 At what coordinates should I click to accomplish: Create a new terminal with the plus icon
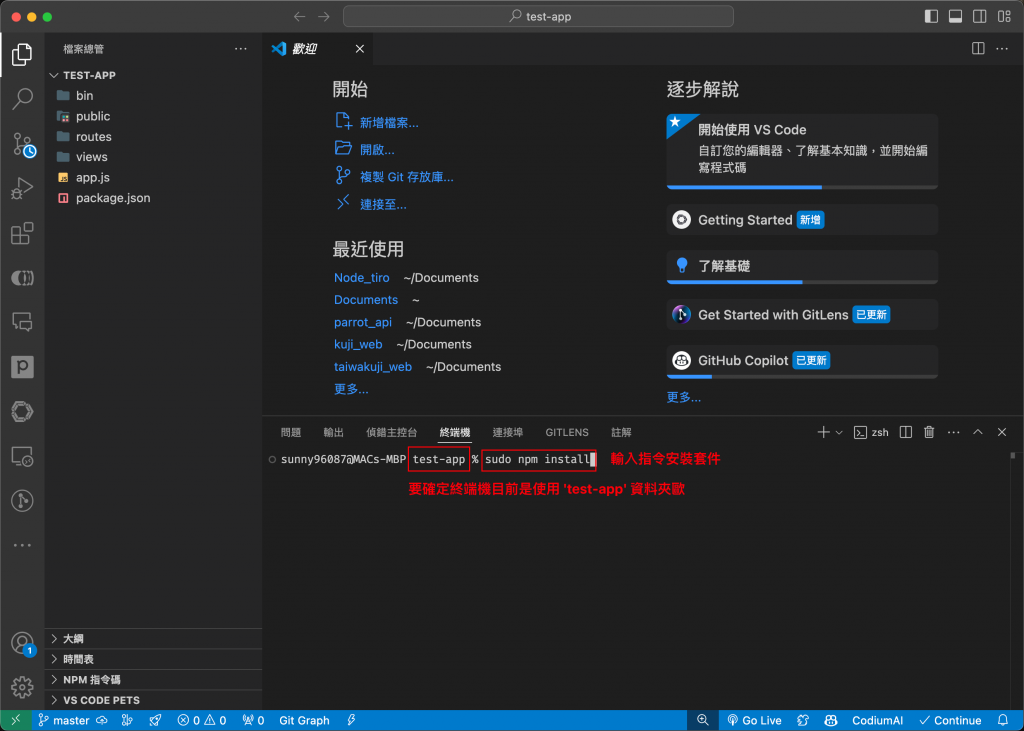coord(823,432)
